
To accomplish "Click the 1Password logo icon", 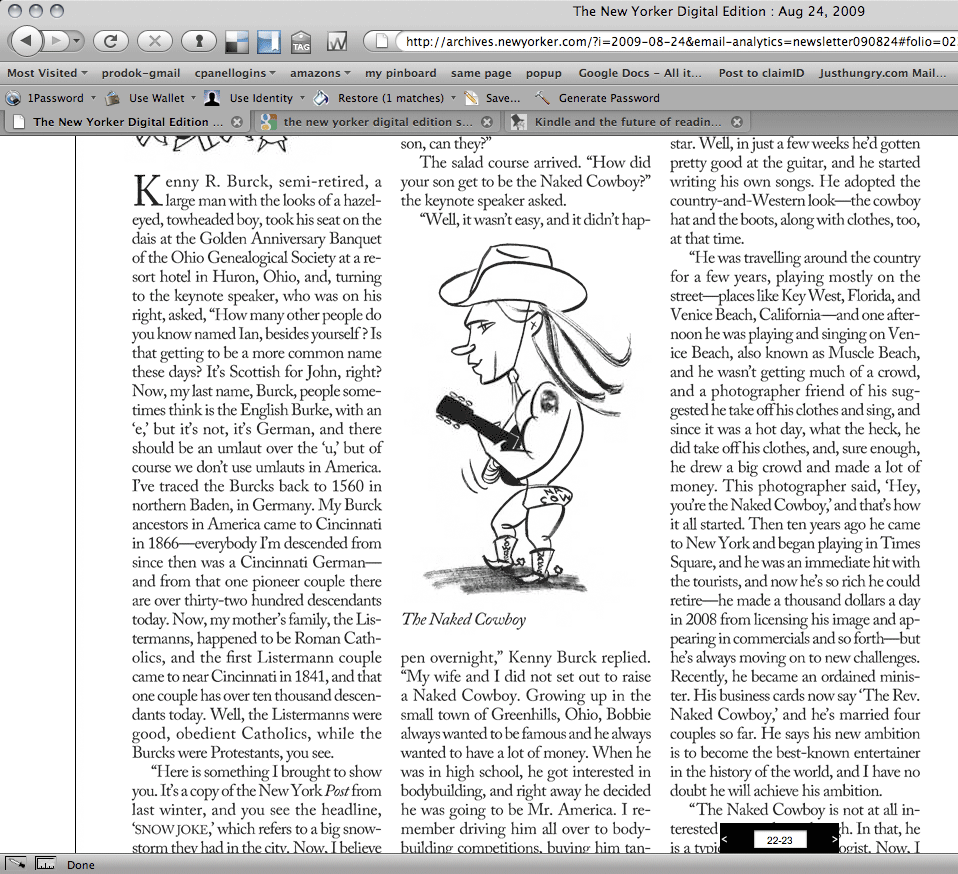I will pyautogui.click(x=13, y=98).
